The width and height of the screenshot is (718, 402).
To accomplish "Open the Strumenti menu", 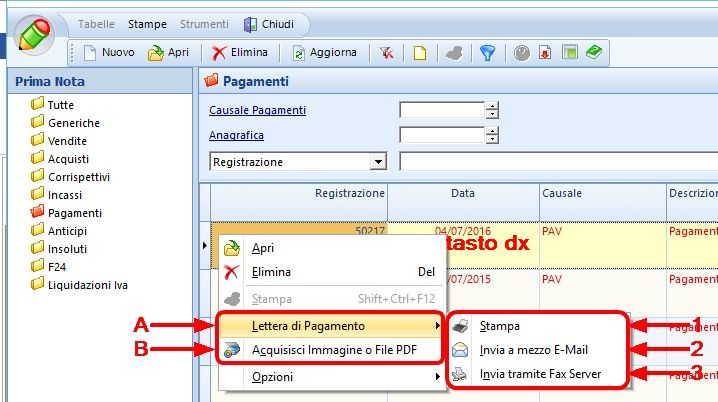I will [x=204, y=24].
